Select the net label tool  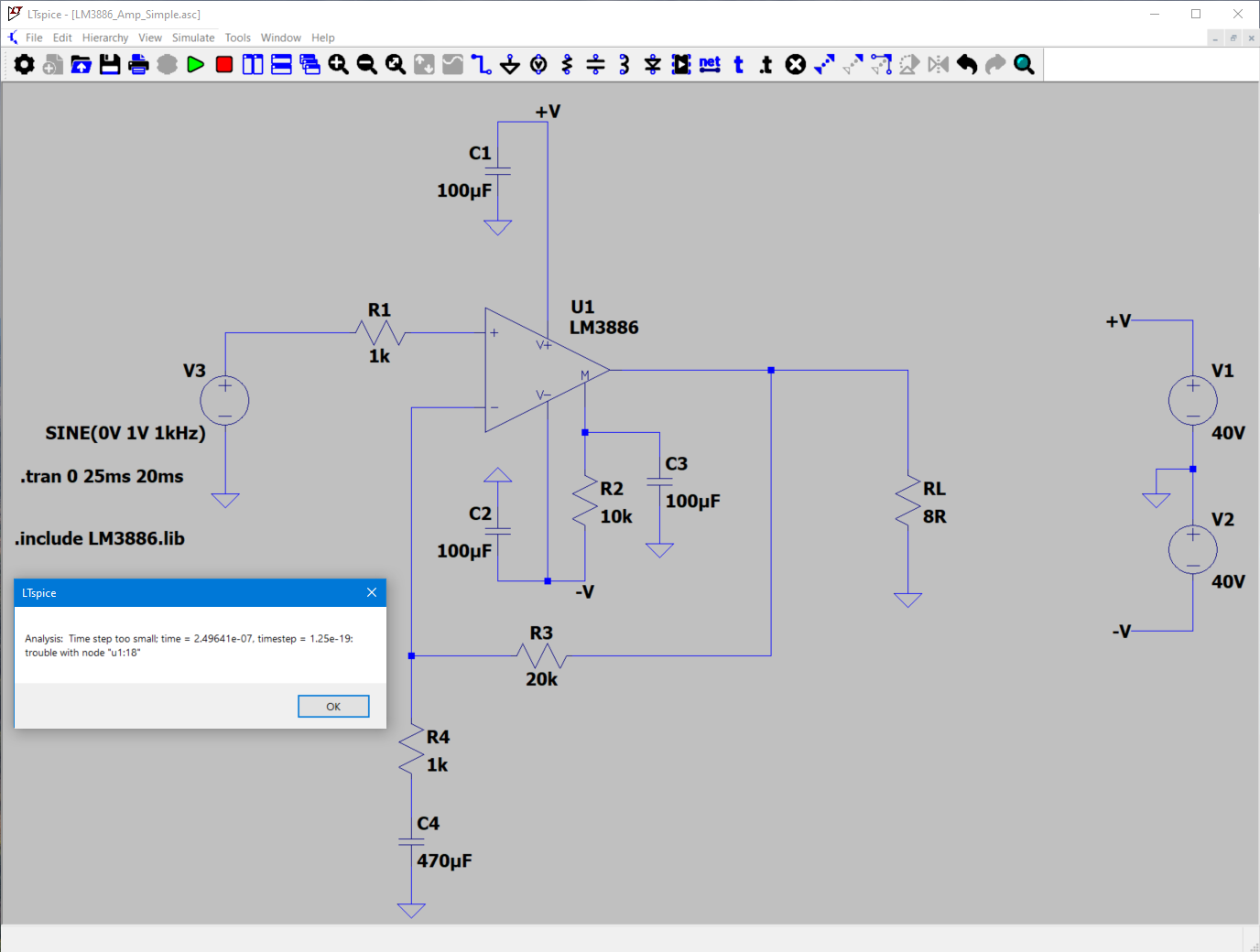[x=710, y=64]
